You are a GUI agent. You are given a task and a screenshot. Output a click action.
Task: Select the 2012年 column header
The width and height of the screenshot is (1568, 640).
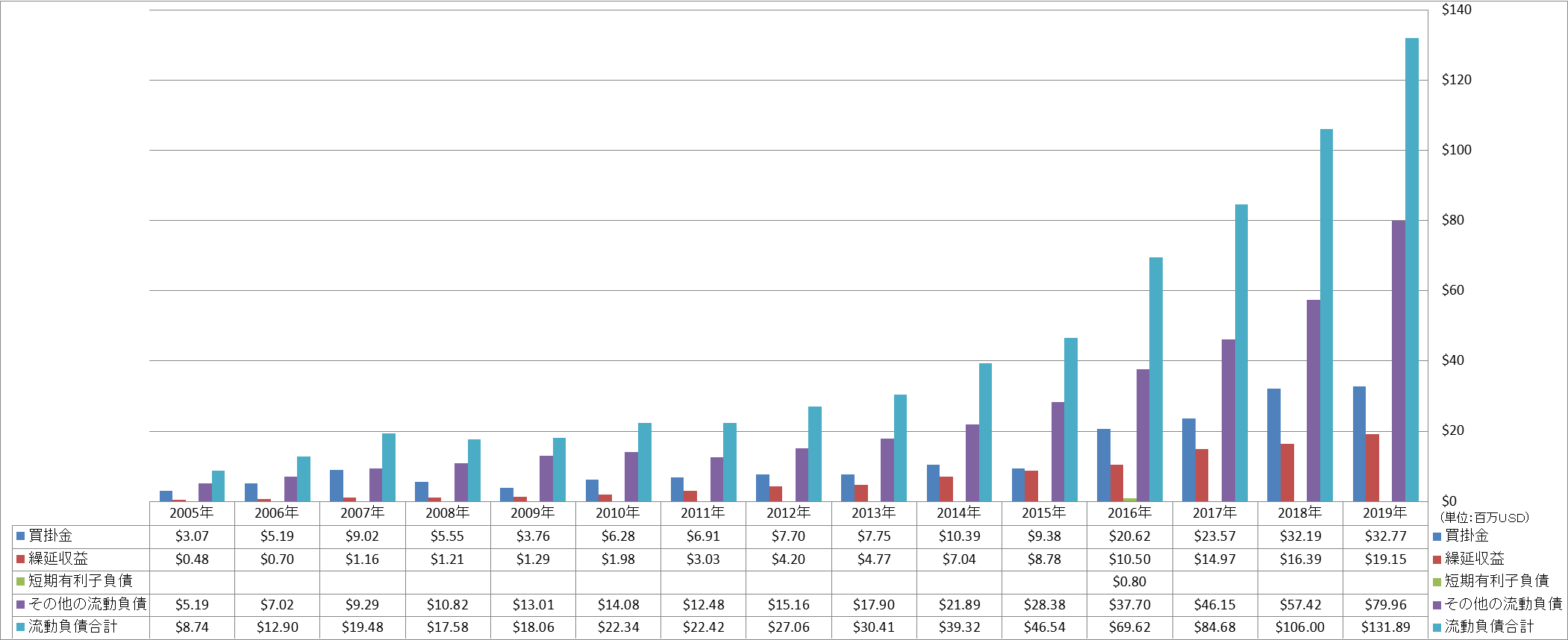click(789, 513)
